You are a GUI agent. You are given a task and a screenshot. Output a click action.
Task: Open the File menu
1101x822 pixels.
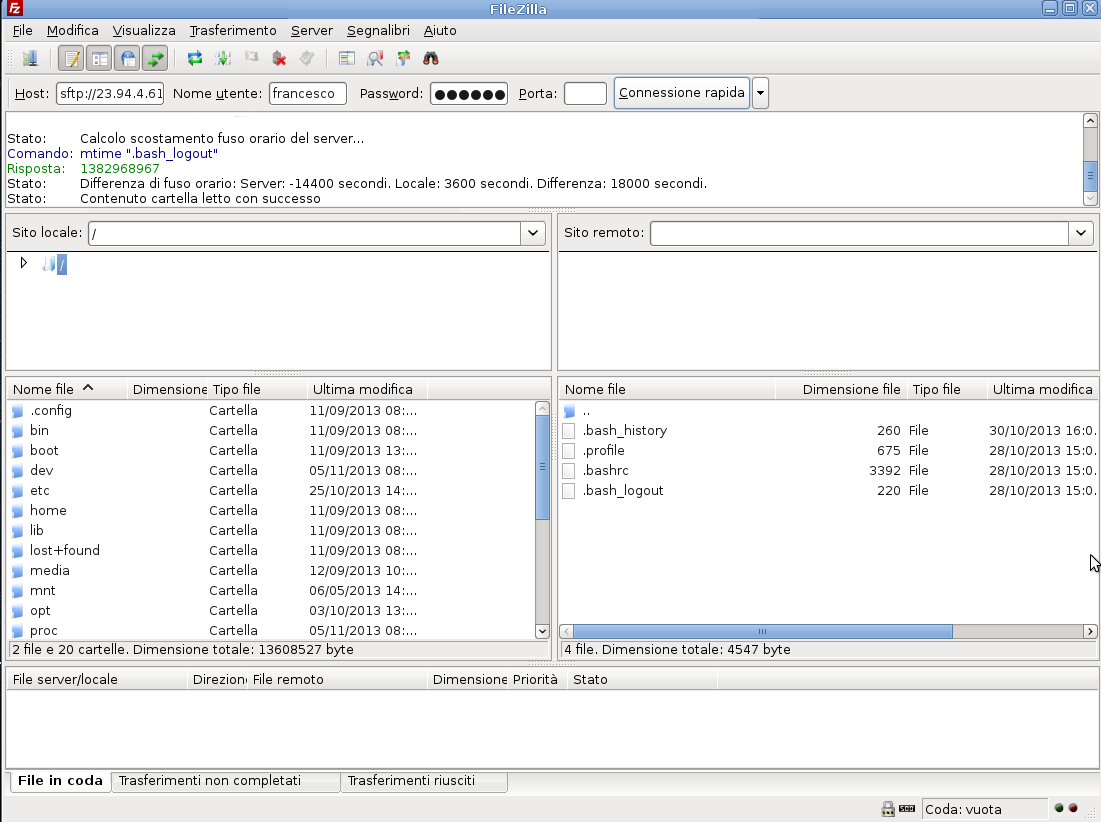click(22, 30)
